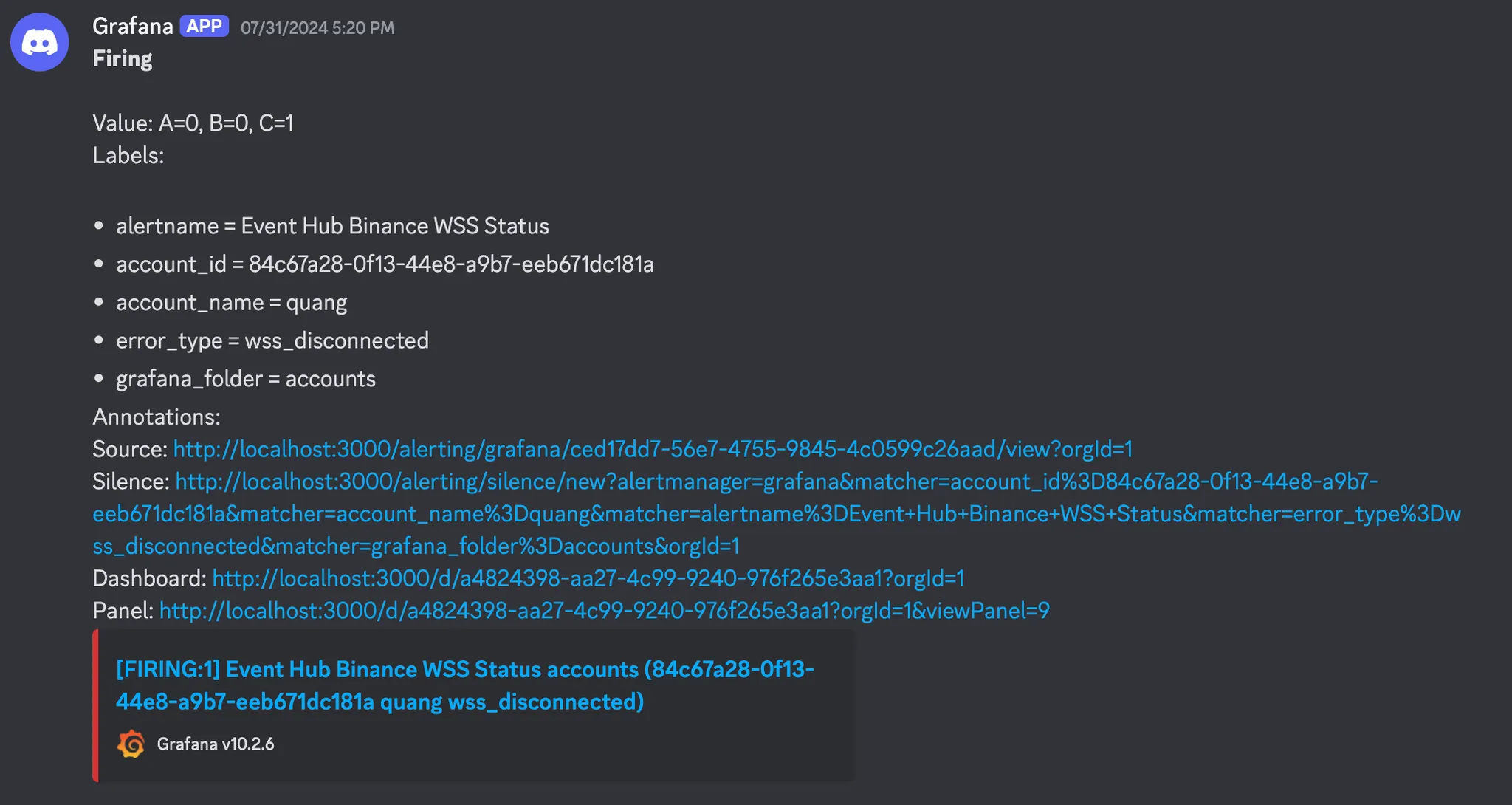Select the alertname Event Hub Binance line
The width and height of the screenshot is (1512, 805).
click(x=332, y=226)
